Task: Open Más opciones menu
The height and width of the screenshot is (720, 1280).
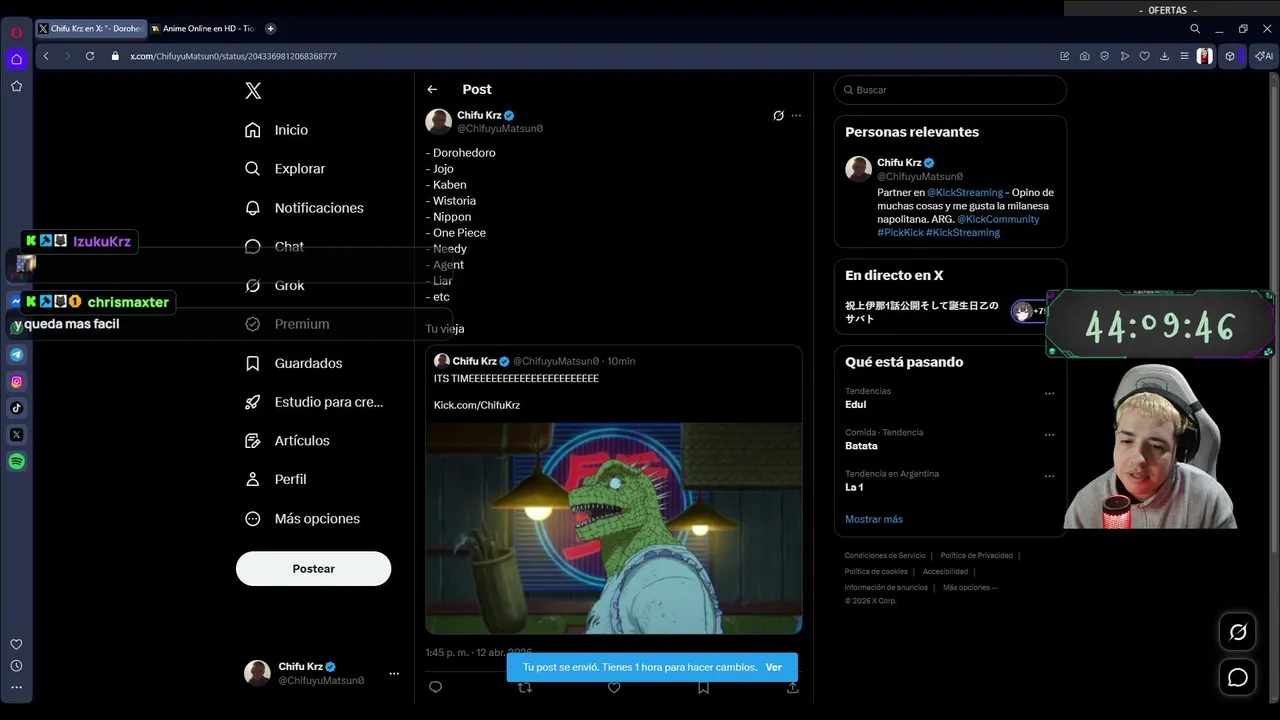Action: 303,519
